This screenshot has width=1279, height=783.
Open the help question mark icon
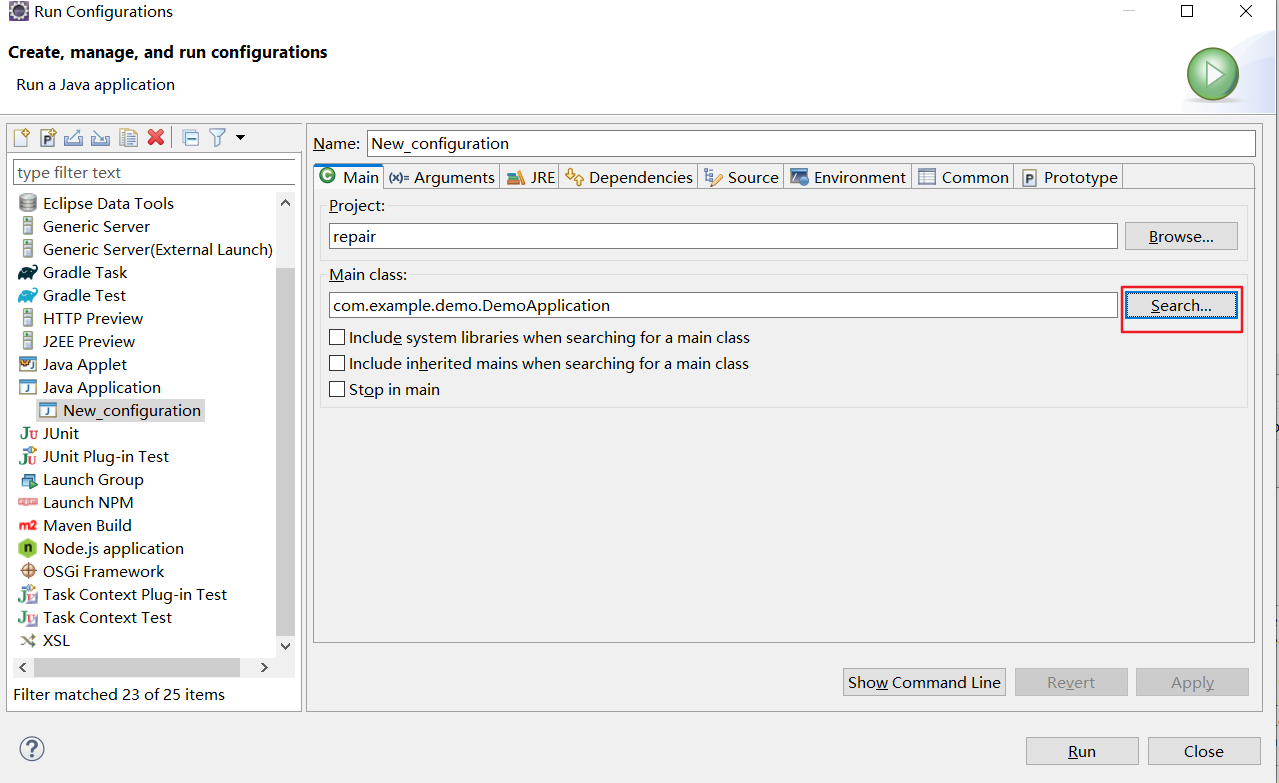[x=32, y=749]
